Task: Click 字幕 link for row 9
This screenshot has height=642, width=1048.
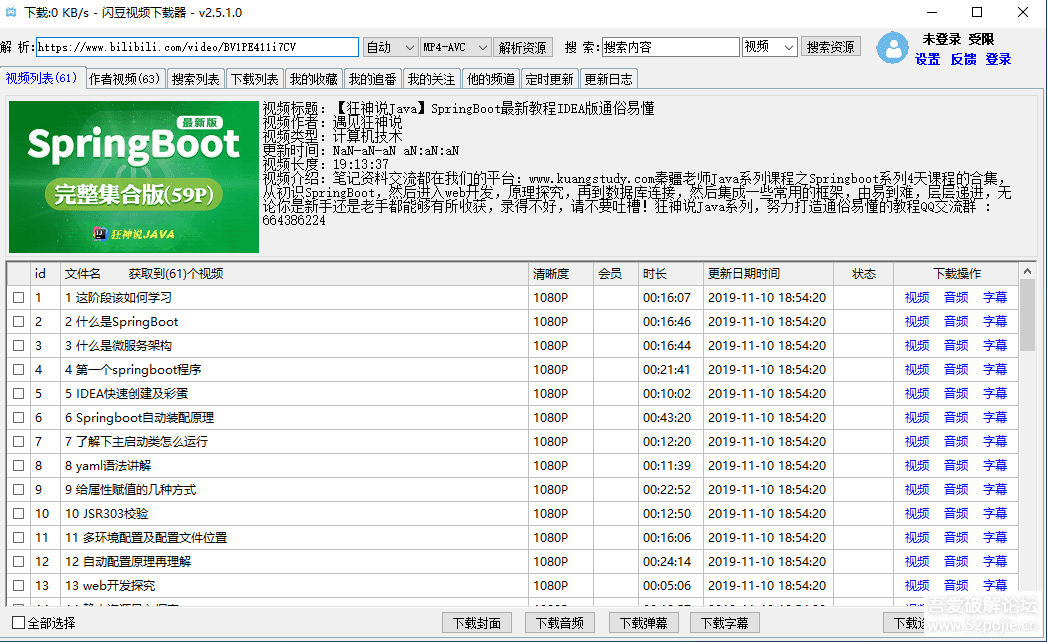Action: (995, 490)
